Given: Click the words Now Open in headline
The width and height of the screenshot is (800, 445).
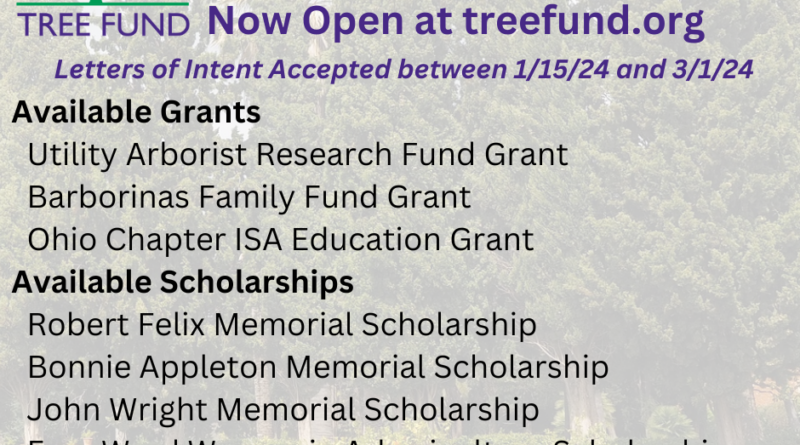Looking at the screenshot, I should click(x=307, y=21).
